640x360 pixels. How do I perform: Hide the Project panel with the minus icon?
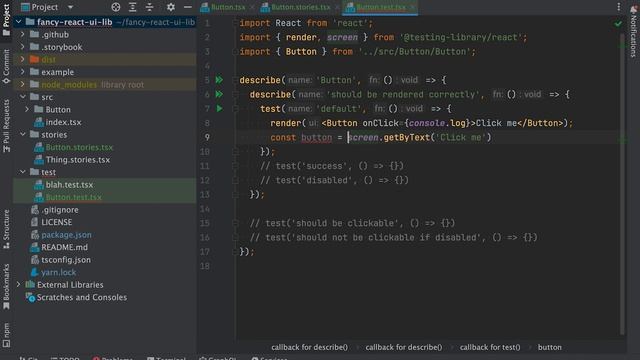click(187, 7)
